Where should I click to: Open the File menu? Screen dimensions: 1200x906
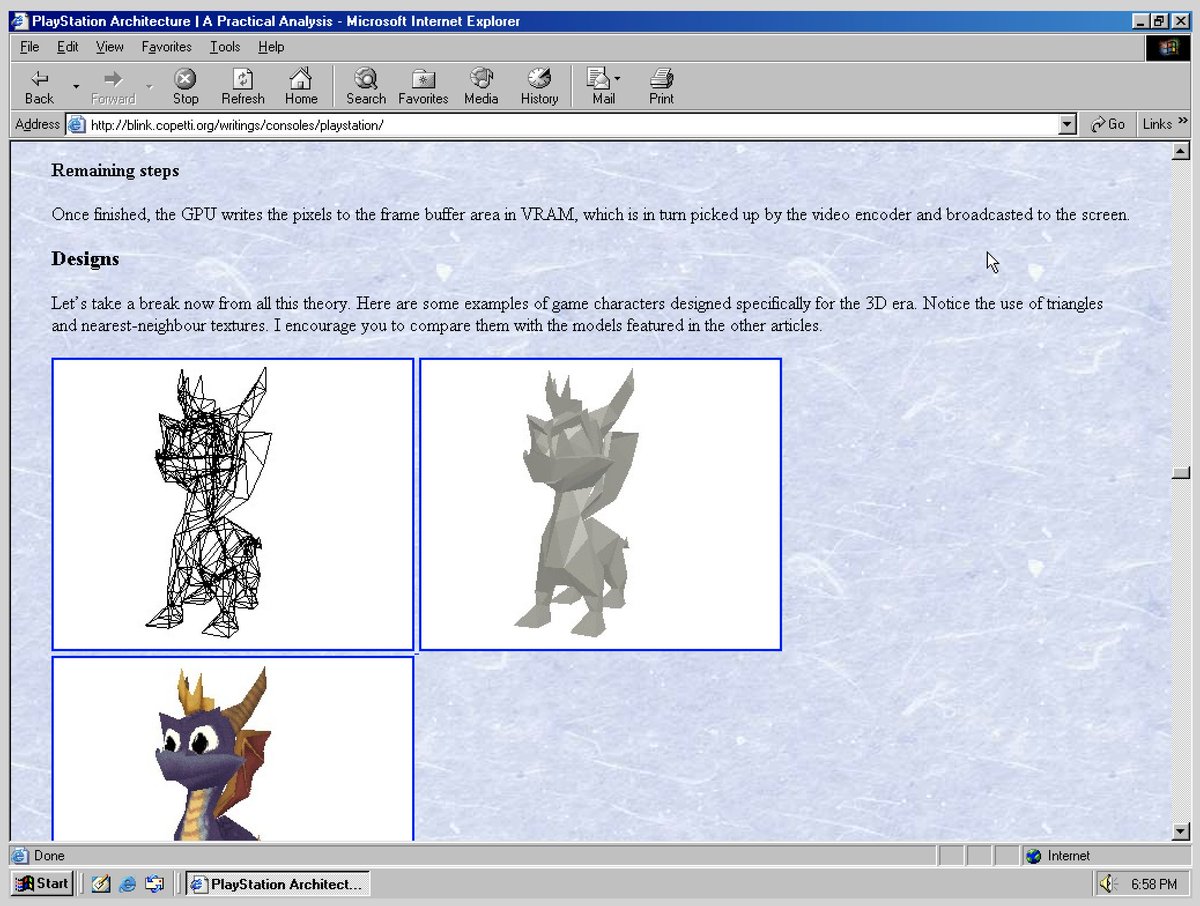coord(29,47)
